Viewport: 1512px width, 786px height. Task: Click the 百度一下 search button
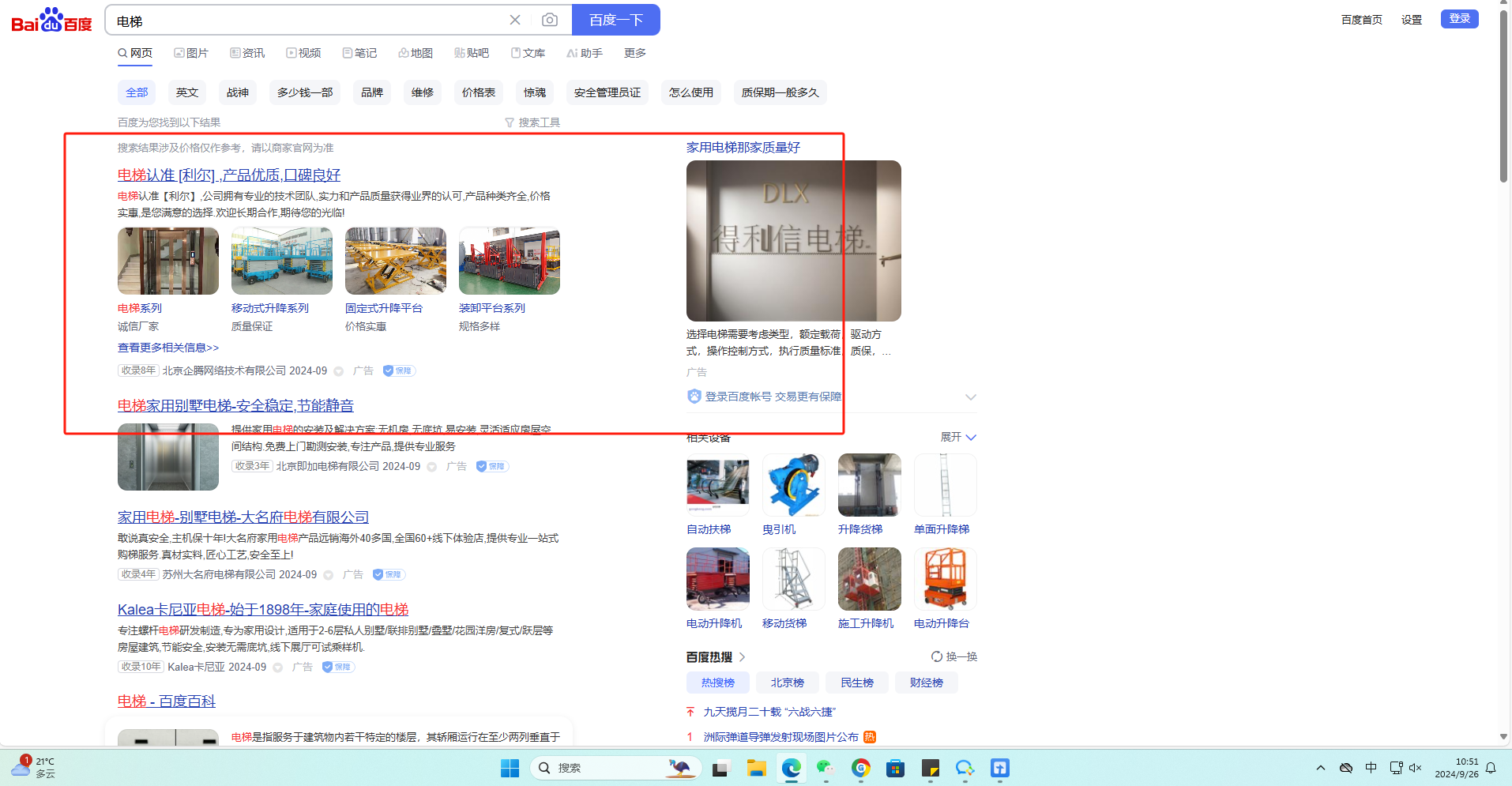616,20
